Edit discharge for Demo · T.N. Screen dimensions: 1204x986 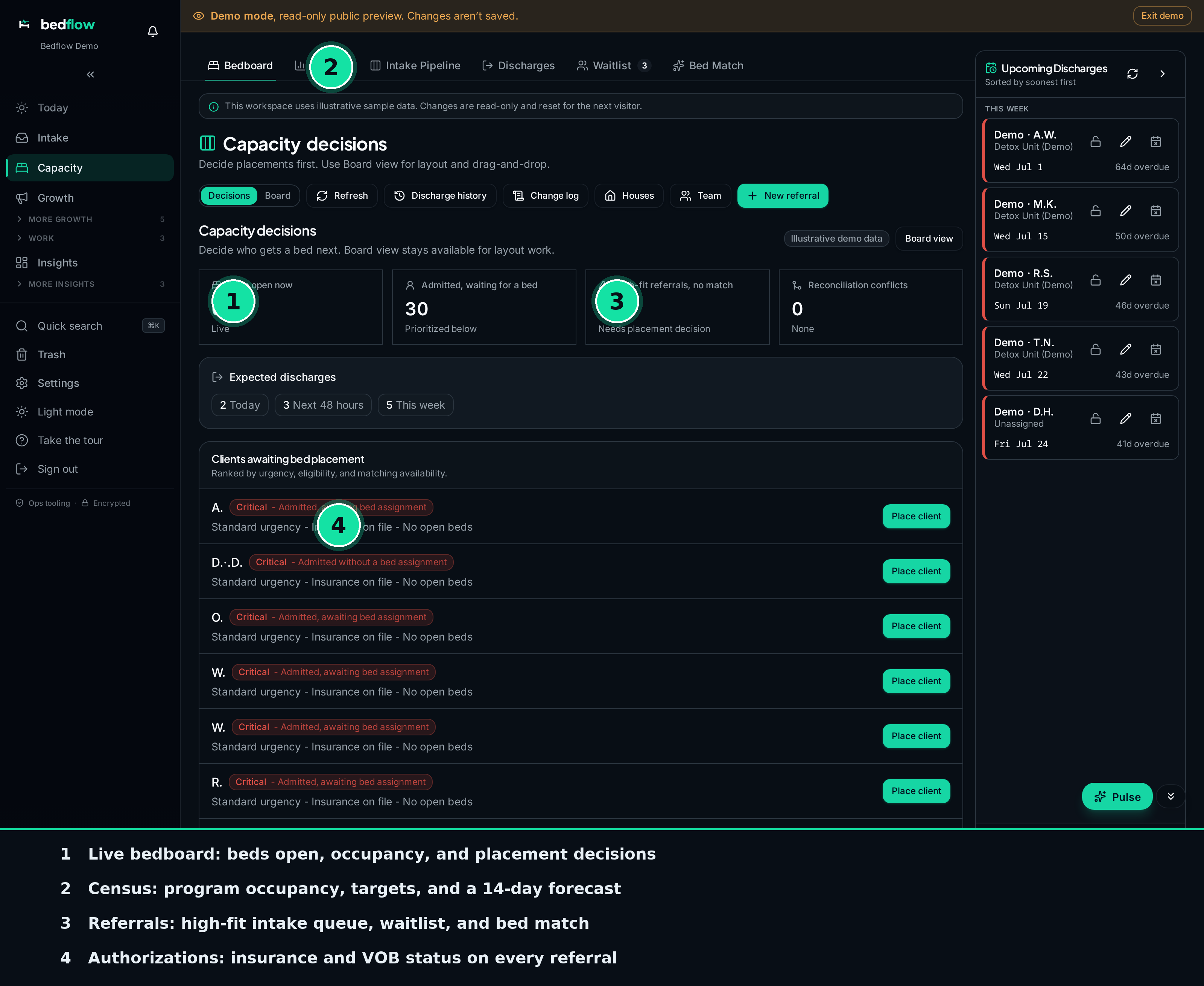coord(1126,349)
